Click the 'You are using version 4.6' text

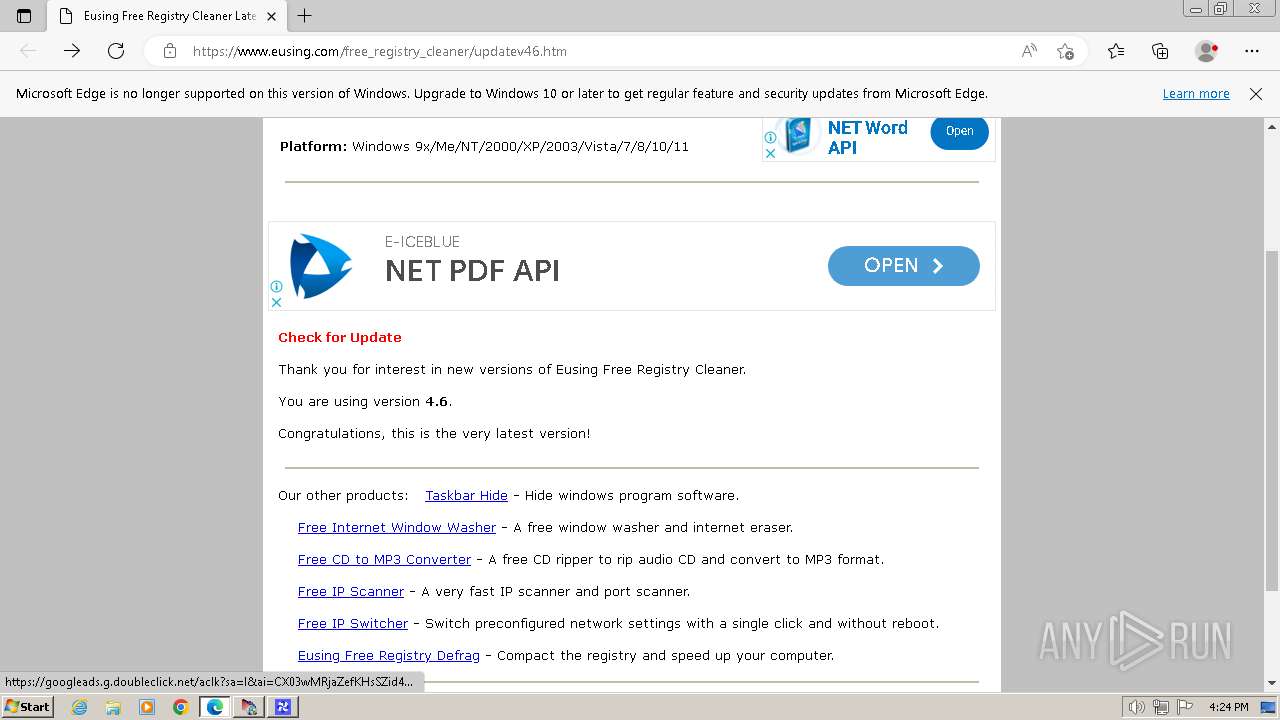[365, 401]
